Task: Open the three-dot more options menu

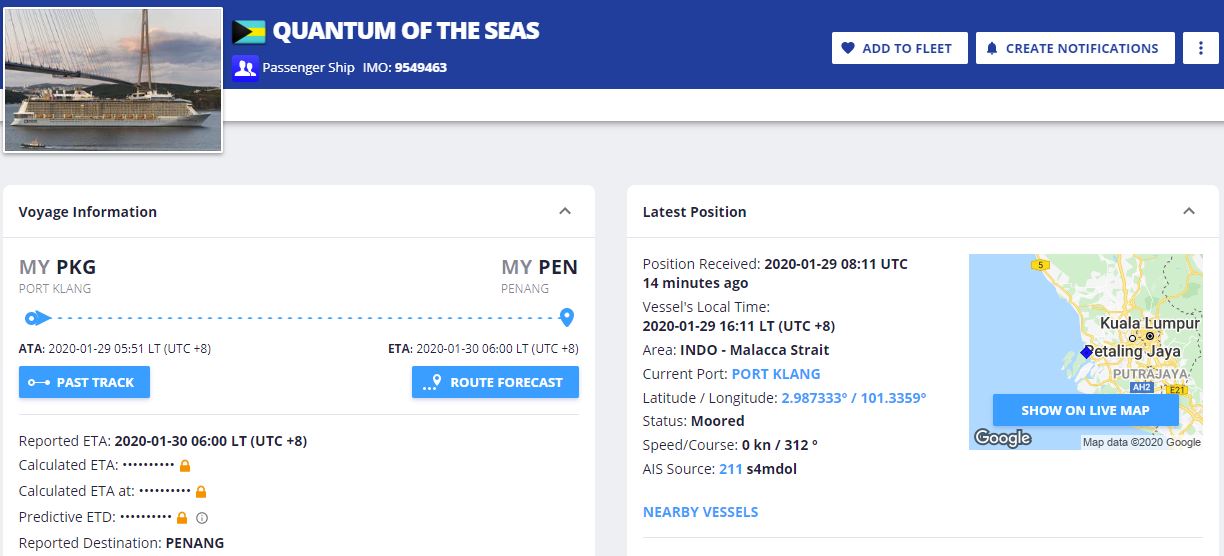Action: click(1200, 48)
